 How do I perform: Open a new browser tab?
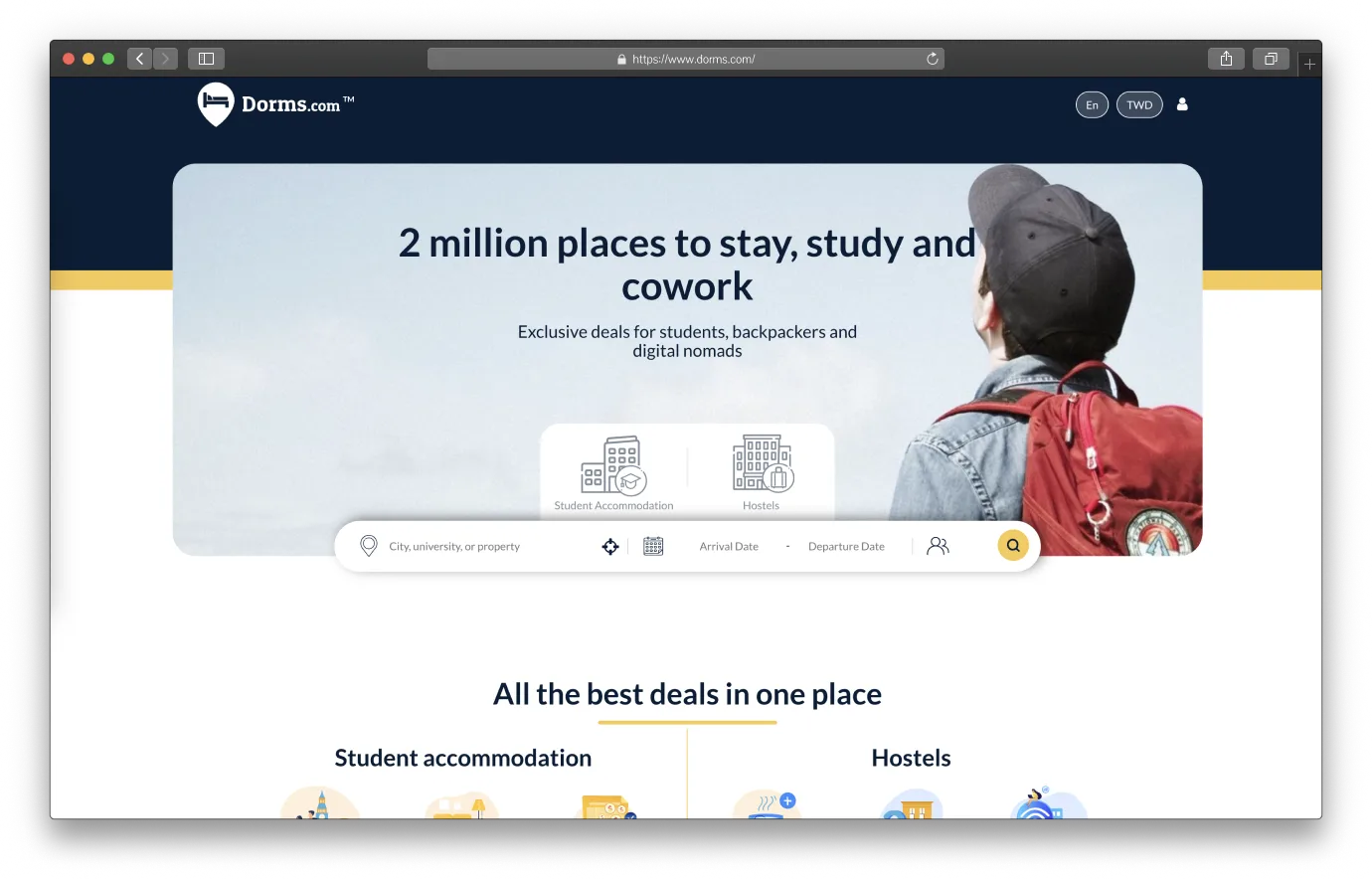click(x=1309, y=64)
